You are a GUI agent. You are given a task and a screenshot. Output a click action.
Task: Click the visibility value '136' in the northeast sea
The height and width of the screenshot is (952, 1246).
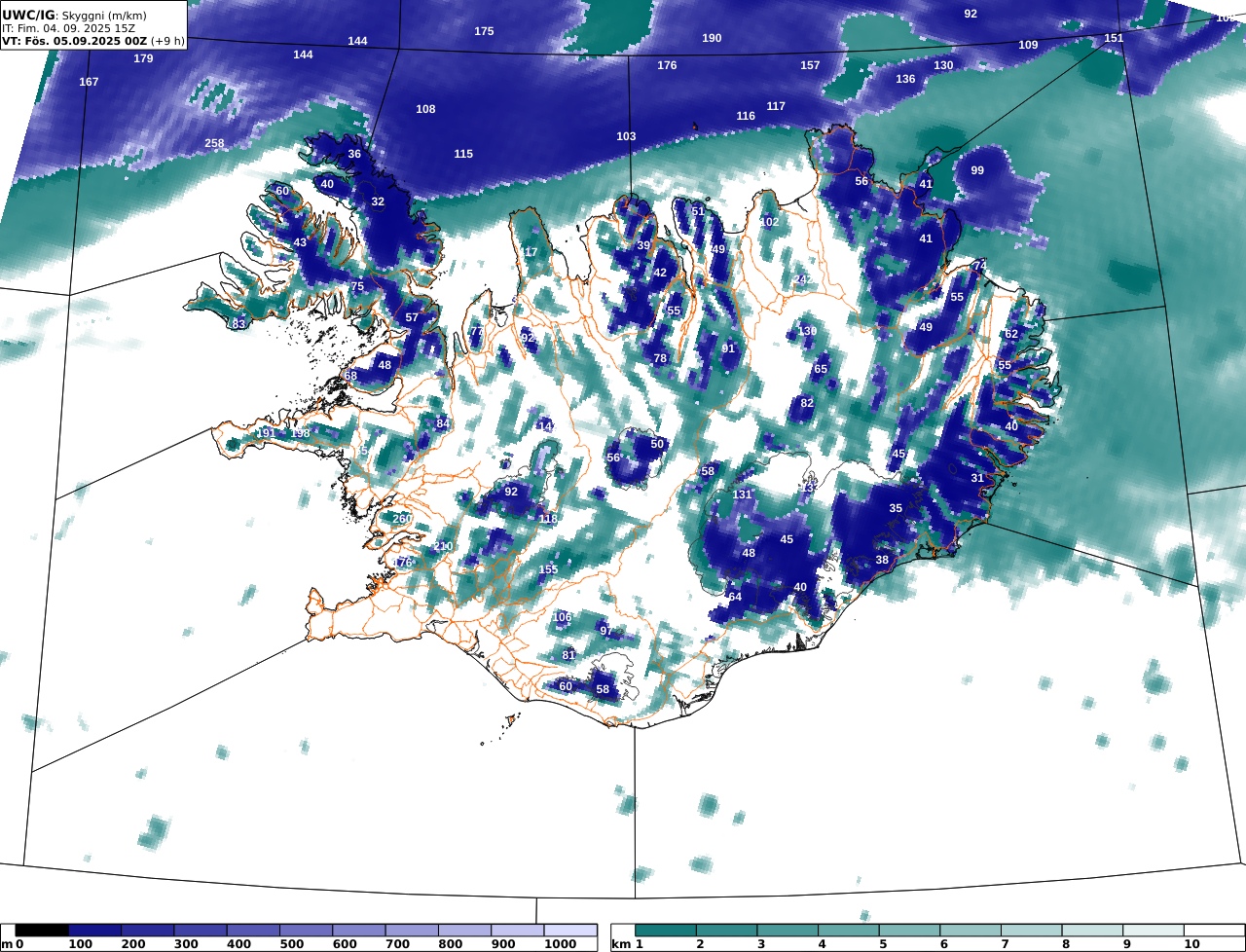tap(905, 79)
